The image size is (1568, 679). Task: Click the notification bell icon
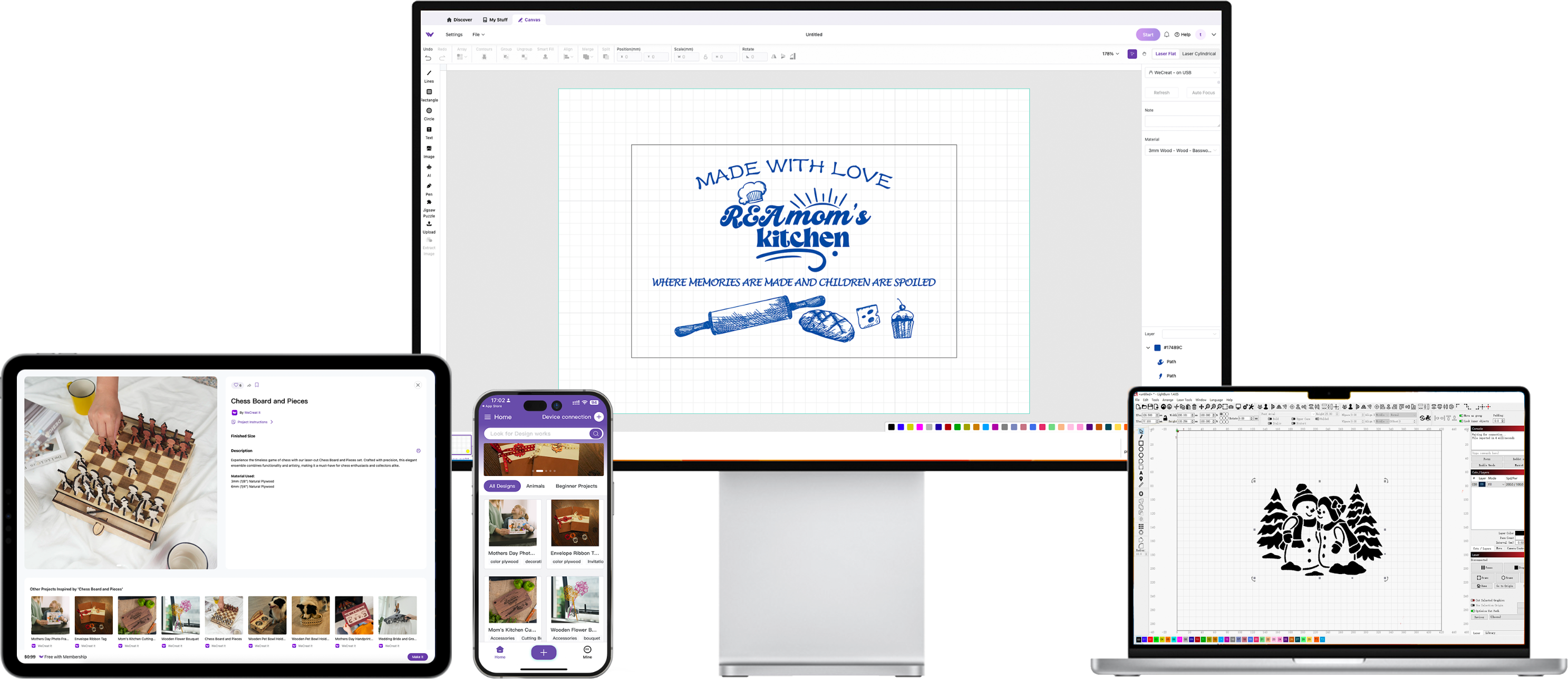(x=1166, y=35)
